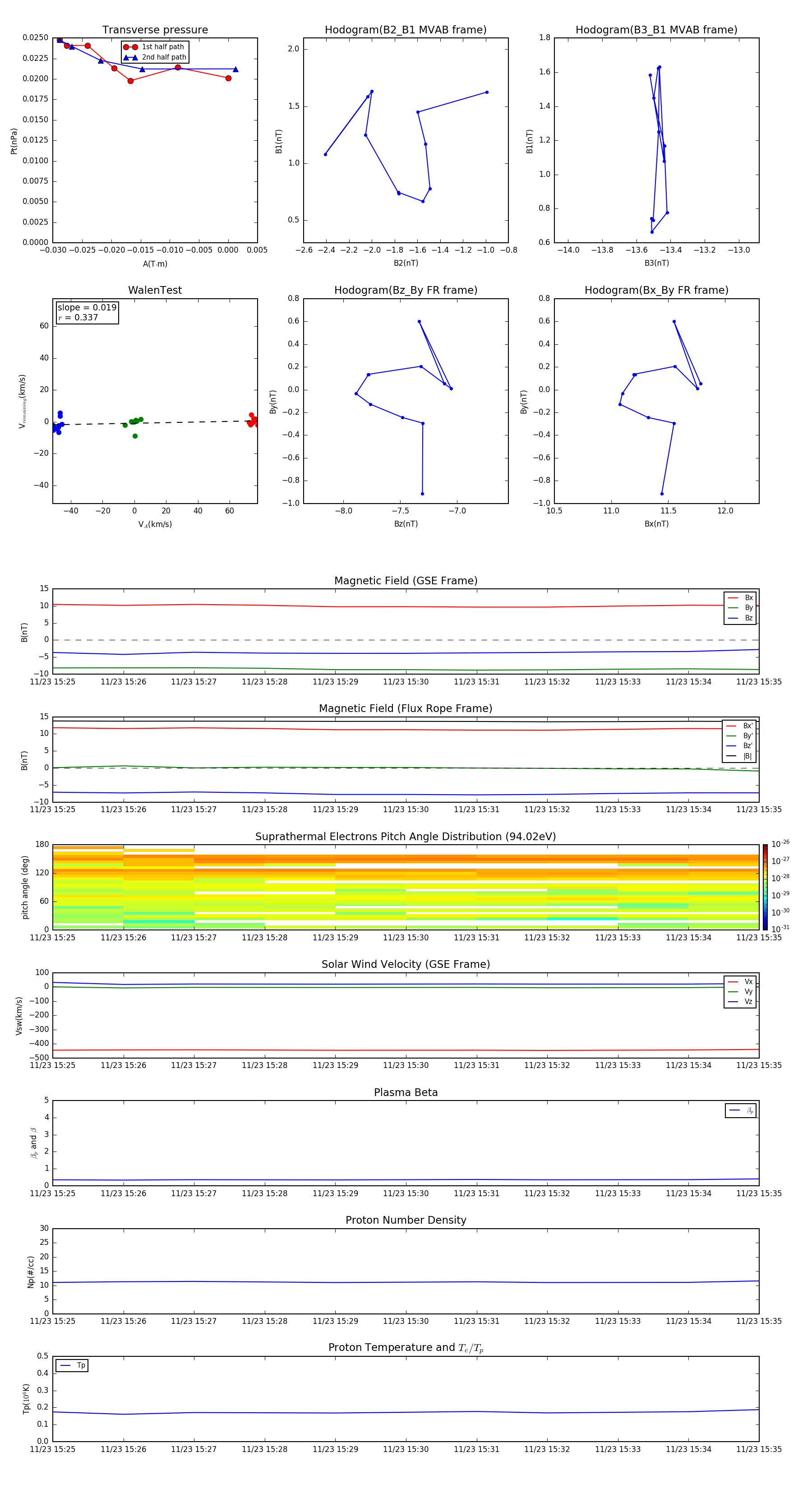Screen dimensions: 812x1489
Task: Click the βp legend entry in Plasma Beta
Action: click(741, 1110)
